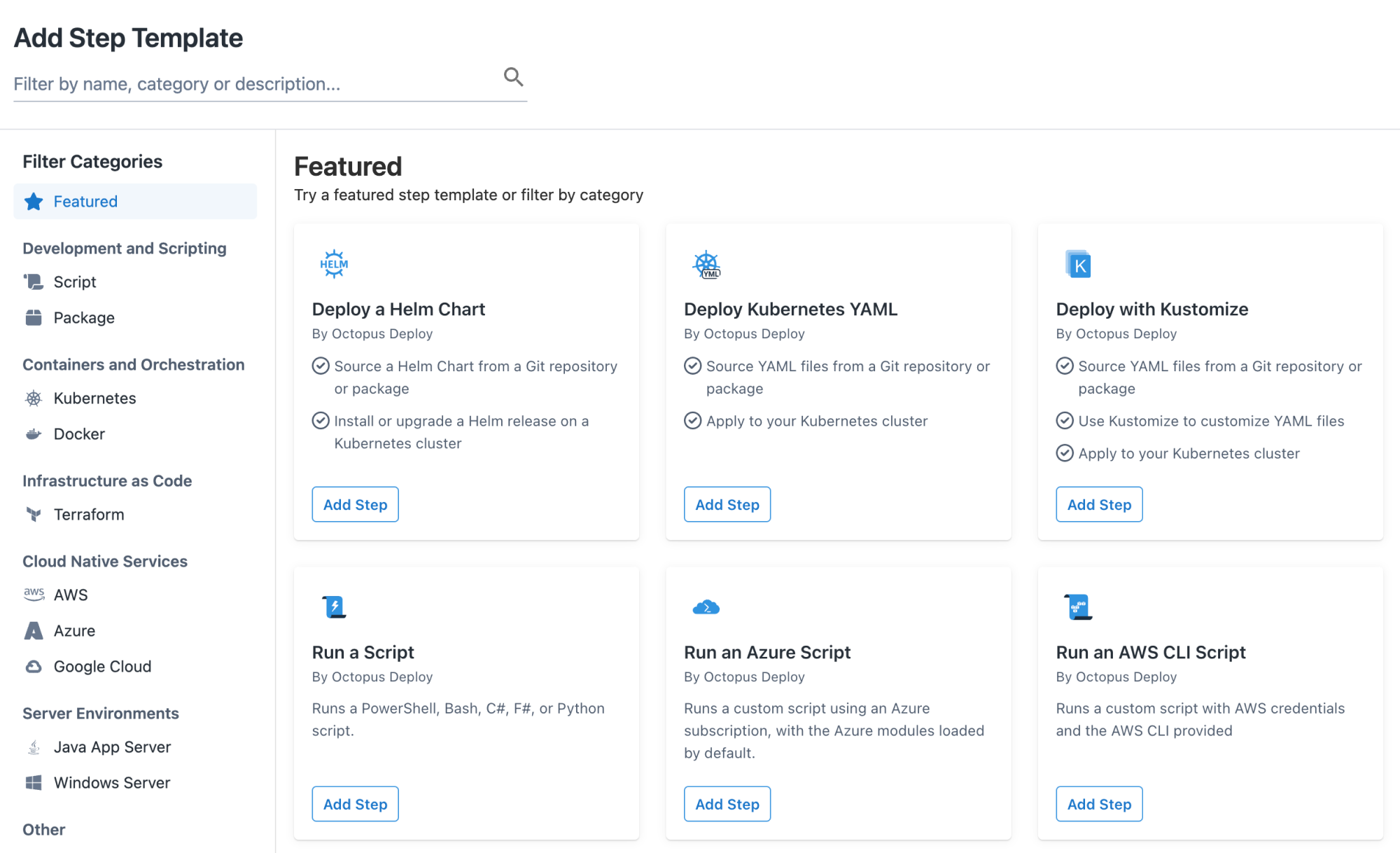
Task: Click the Deploy Kubernetes YAML title
Action: 790,310
